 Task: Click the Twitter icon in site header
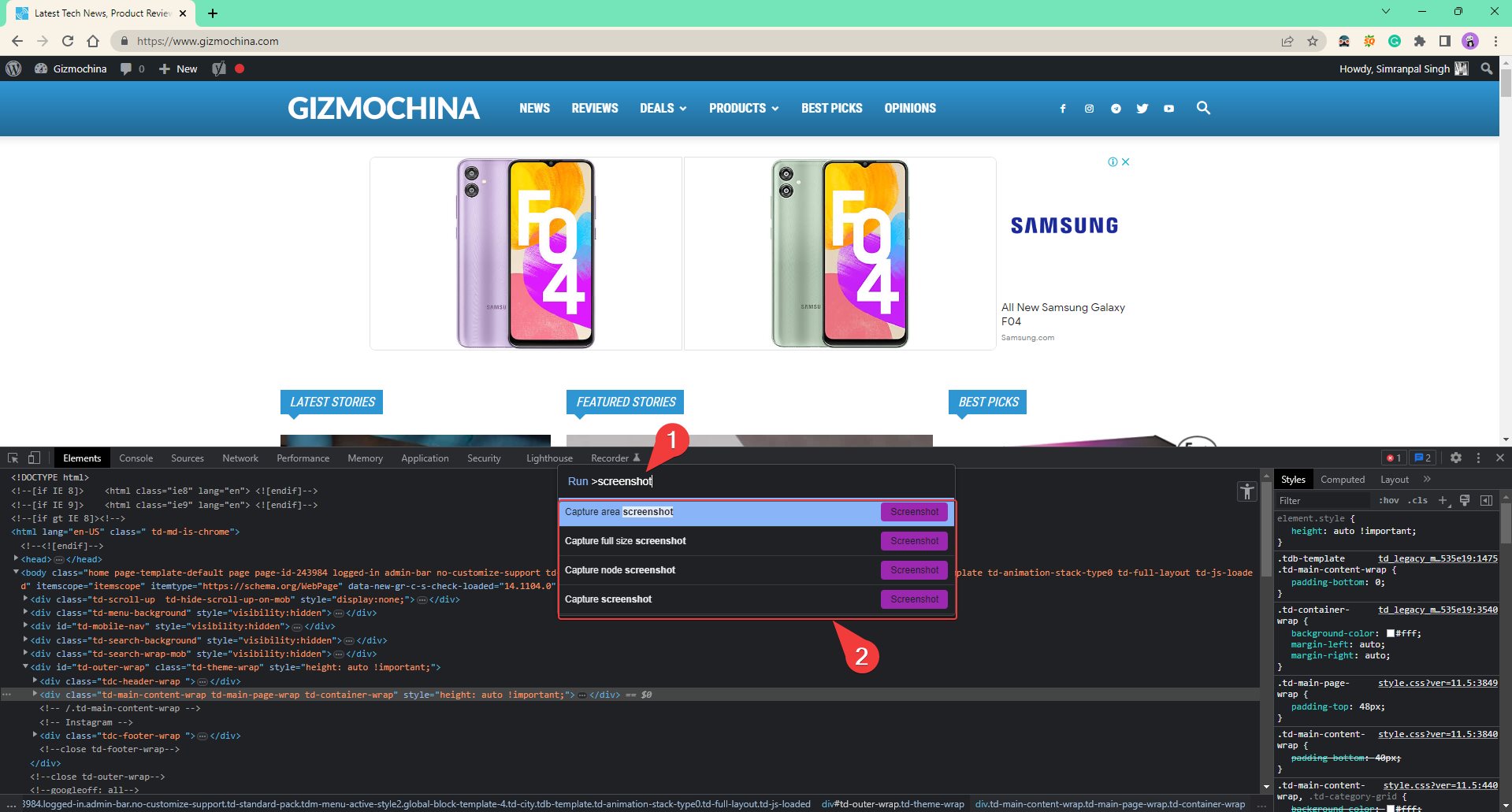click(x=1142, y=109)
